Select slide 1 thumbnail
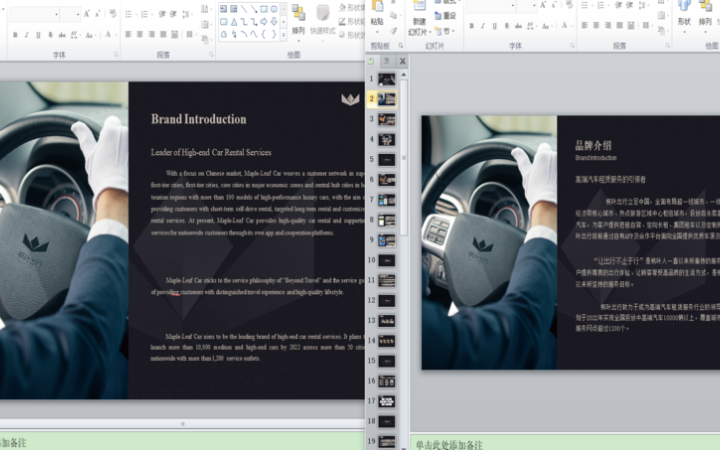Viewport: 720px width, 450px height. tap(387, 79)
